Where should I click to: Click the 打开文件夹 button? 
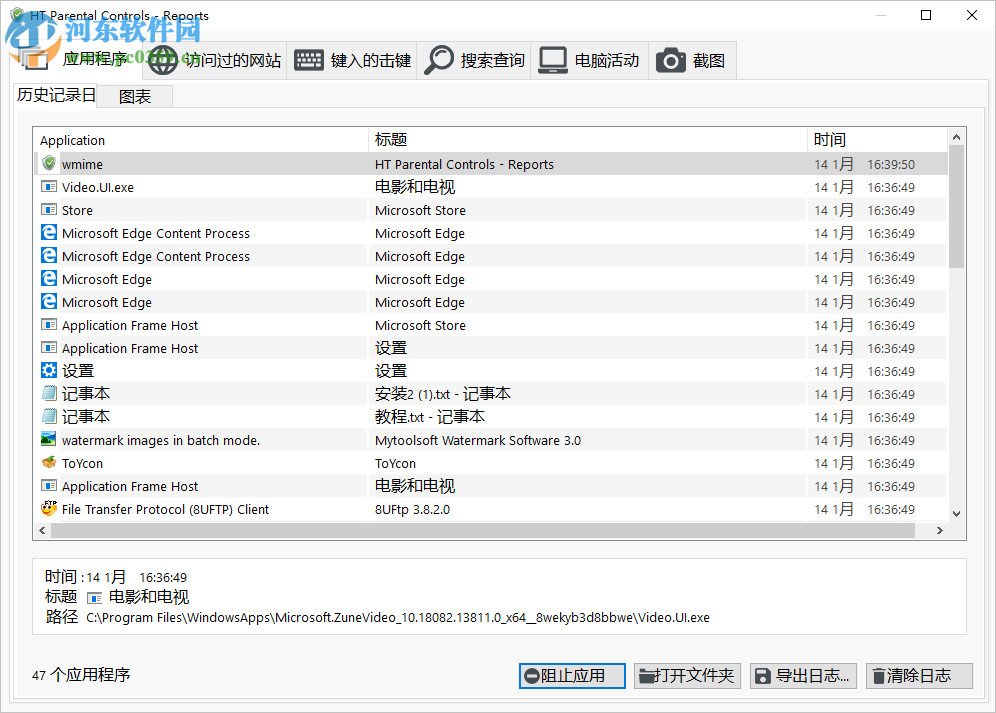[687, 676]
